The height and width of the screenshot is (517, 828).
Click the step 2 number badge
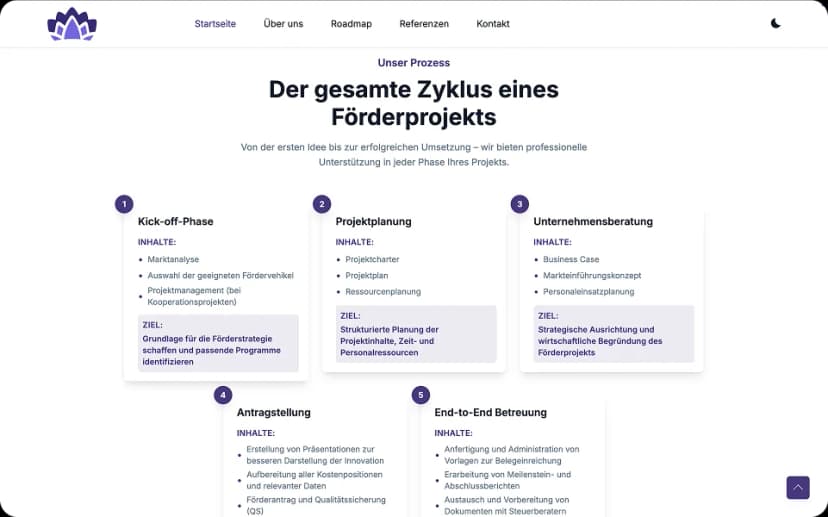pos(322,204)
